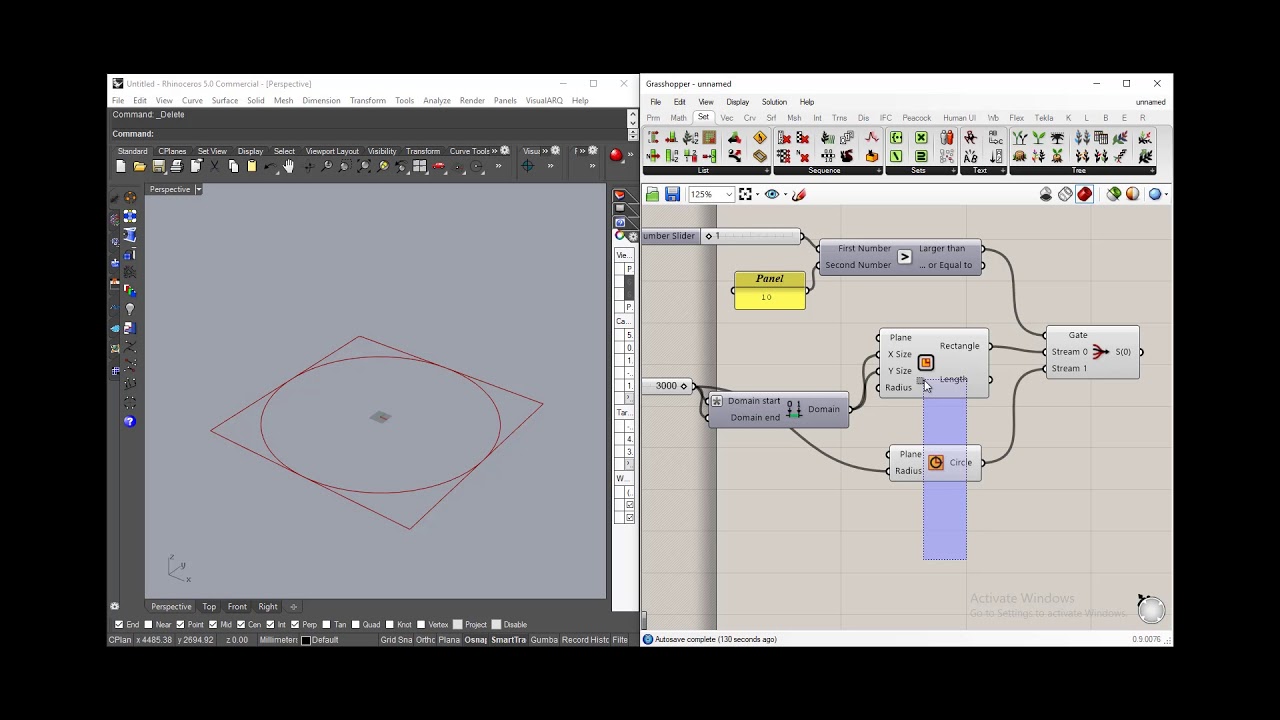Open the Perspective viewport title dropdown arrow

click(198, 189)
